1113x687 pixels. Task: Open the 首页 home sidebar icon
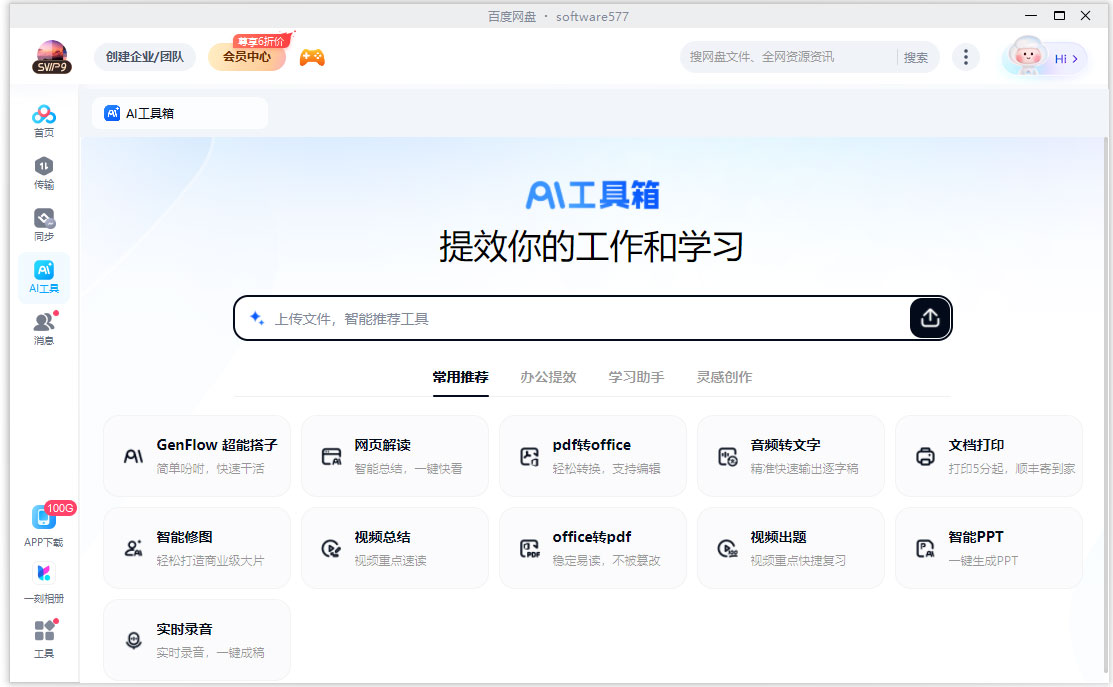point(44,121)
